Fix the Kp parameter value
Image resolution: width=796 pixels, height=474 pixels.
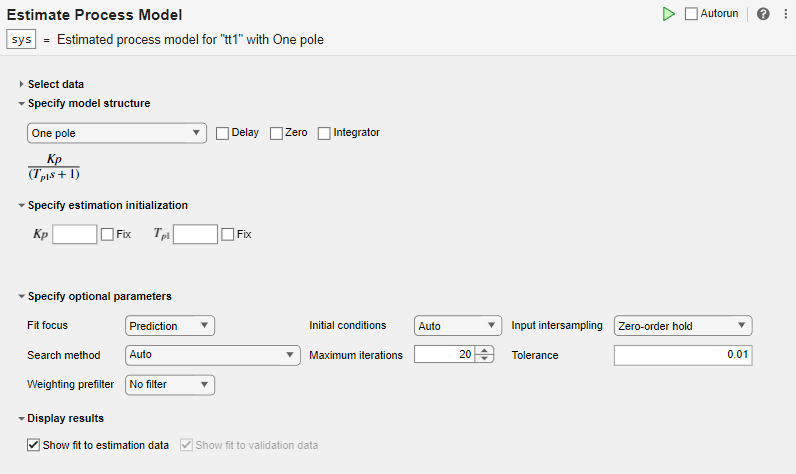pos(107,234)
